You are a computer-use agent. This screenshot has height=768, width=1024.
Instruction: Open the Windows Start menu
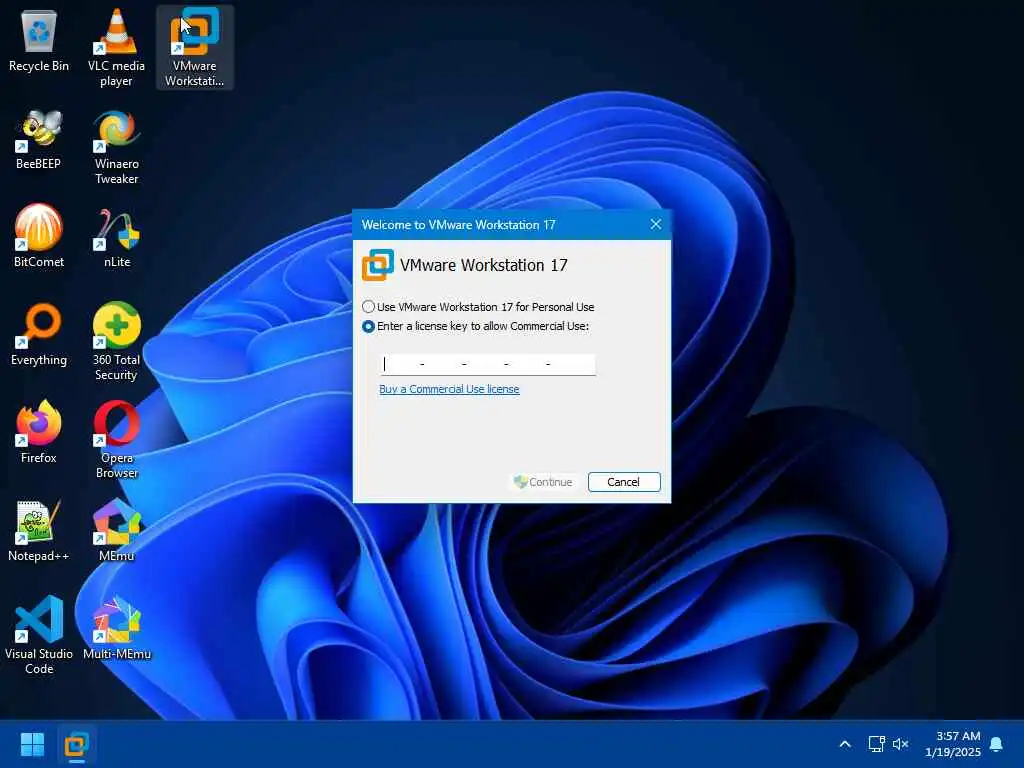(x=32, y=744)
